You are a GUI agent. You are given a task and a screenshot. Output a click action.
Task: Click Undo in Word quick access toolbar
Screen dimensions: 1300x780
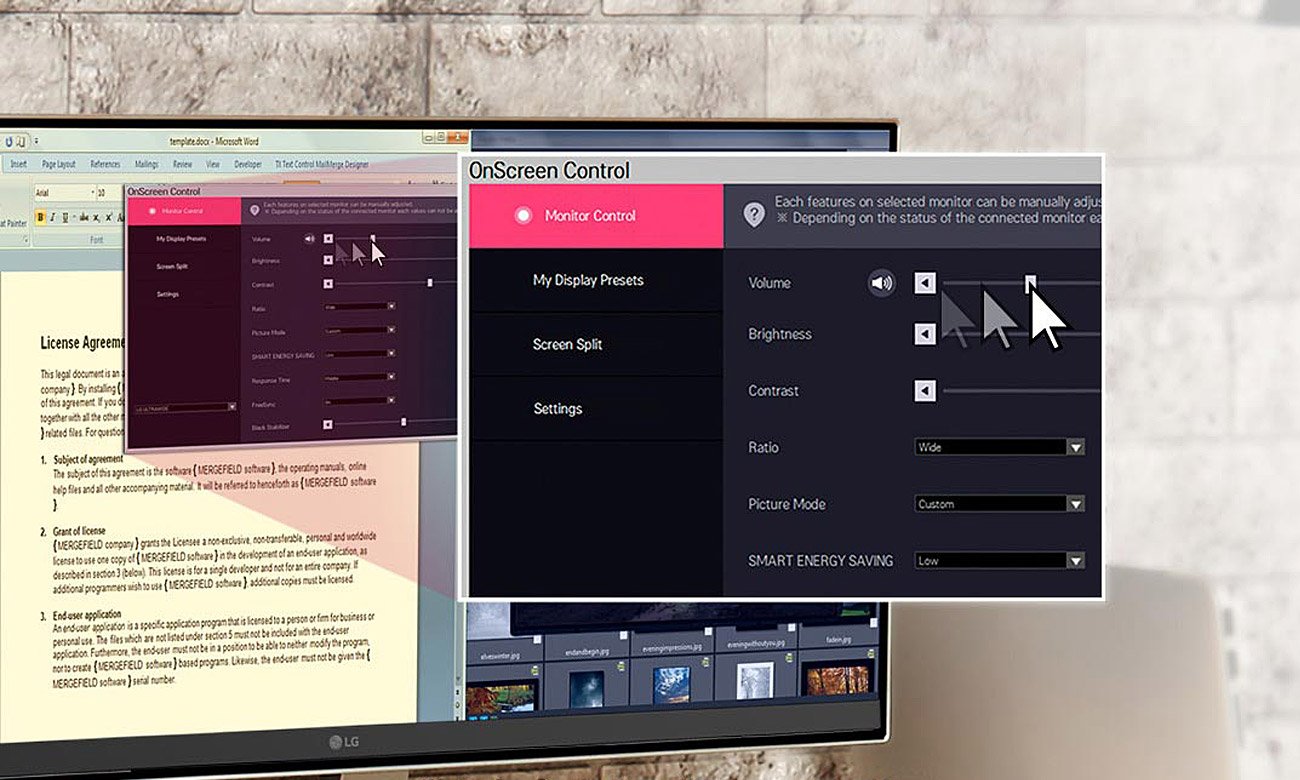tap(9, 141)
